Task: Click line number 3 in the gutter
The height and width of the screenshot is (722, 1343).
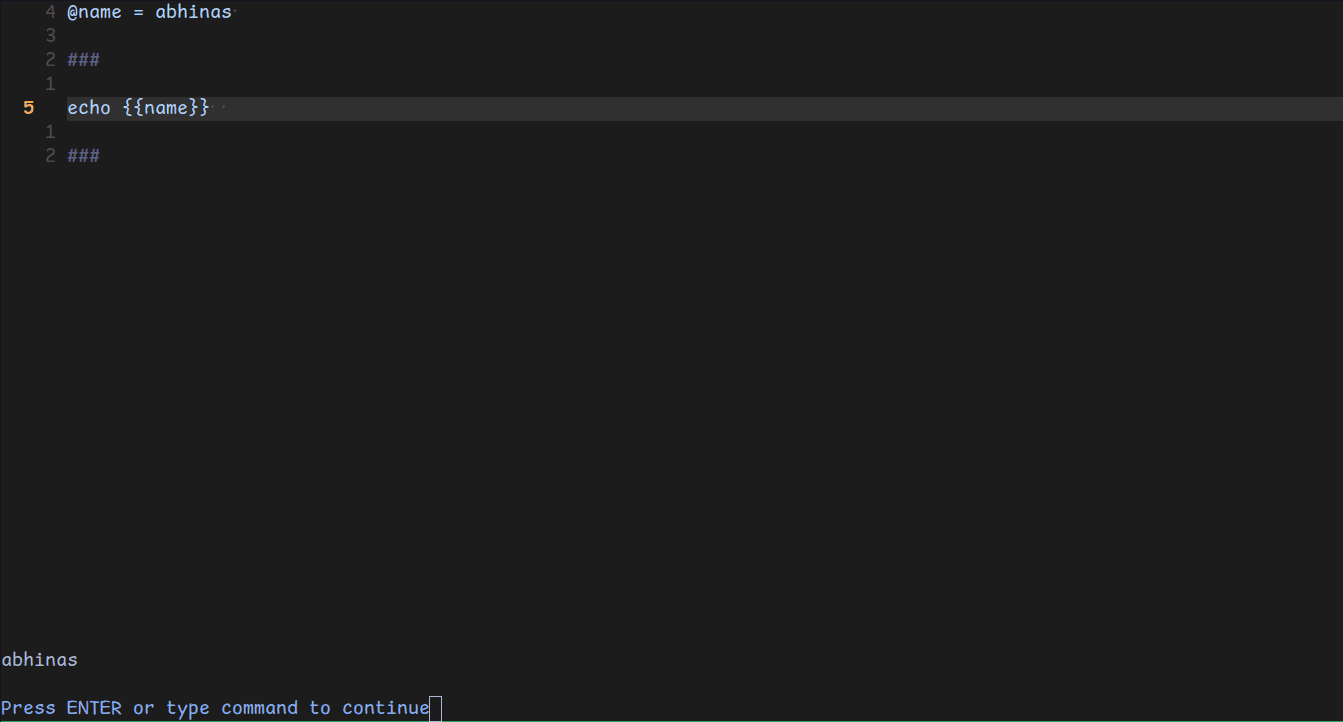Action: 50,36
